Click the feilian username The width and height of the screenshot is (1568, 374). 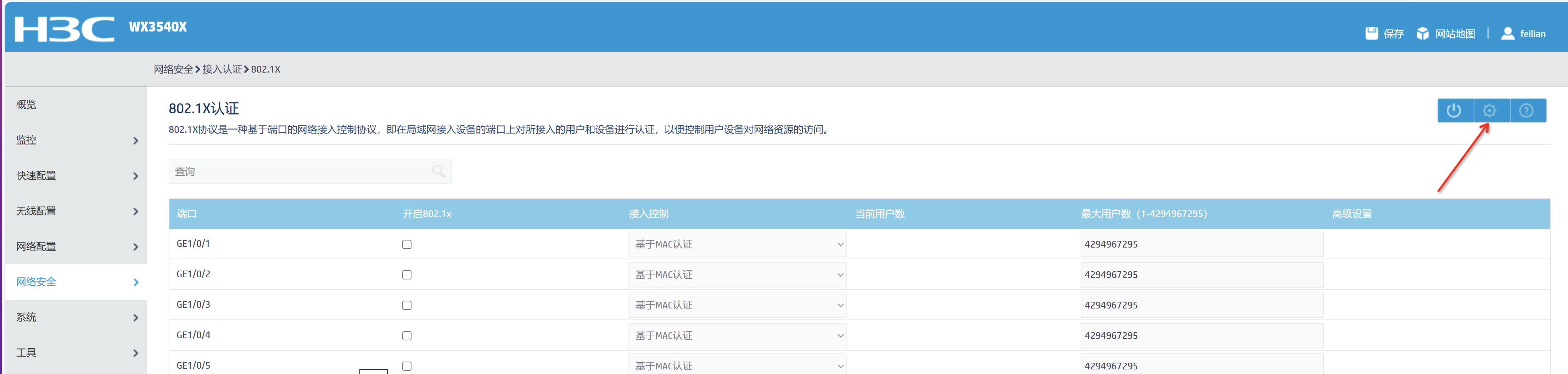(1533, 34)
